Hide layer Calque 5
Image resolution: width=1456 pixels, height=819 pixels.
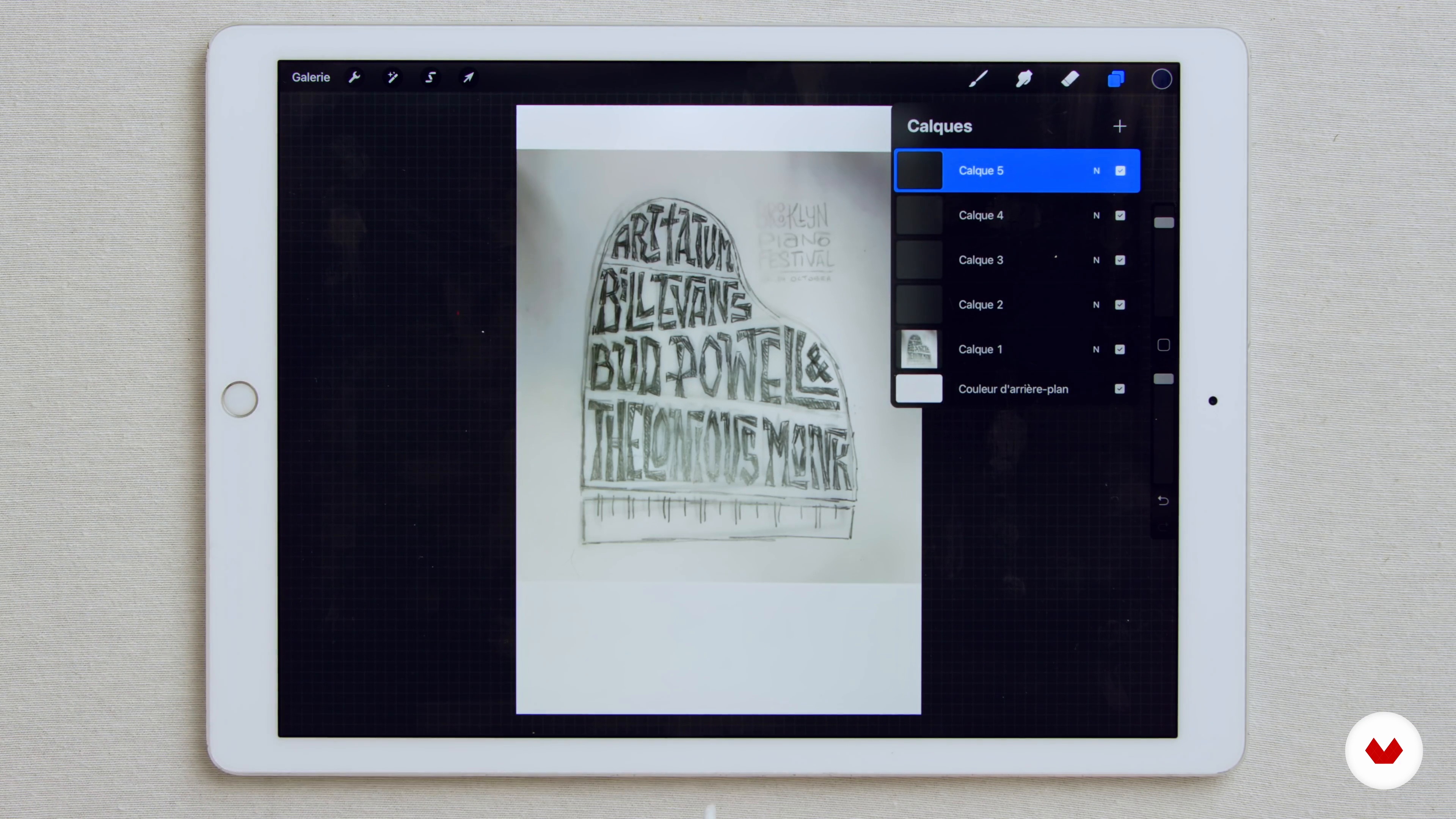pos(1120,171)
